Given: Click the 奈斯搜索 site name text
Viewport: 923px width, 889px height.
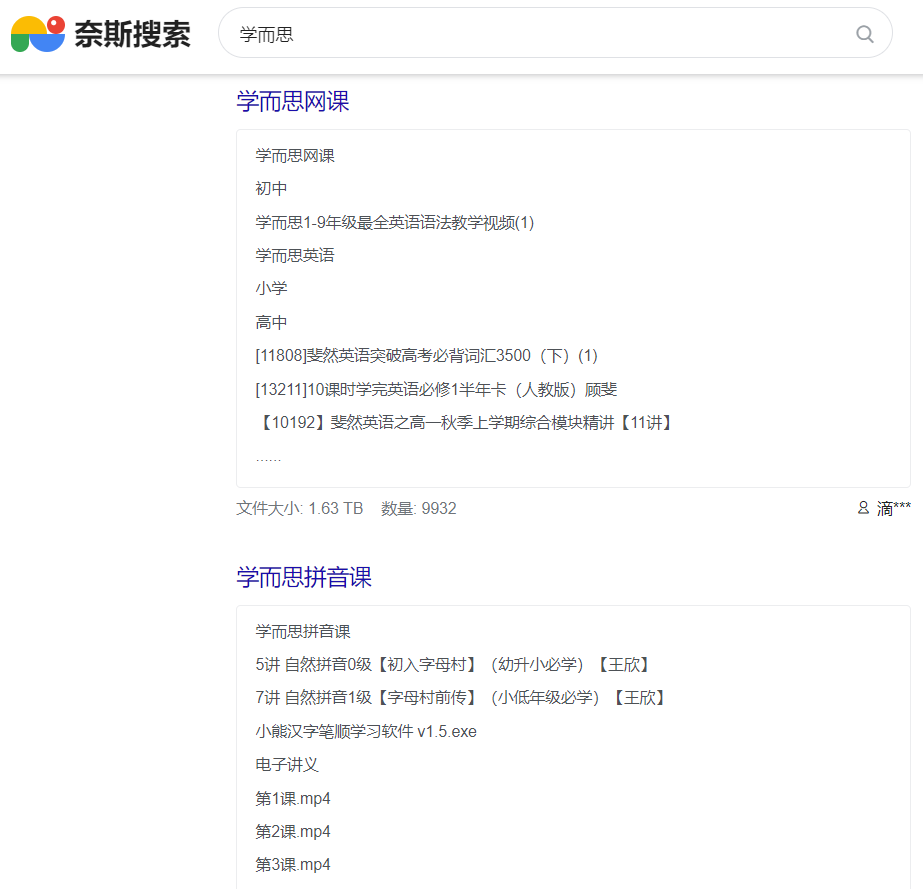Looking at the screenshot, I should 132,34.
